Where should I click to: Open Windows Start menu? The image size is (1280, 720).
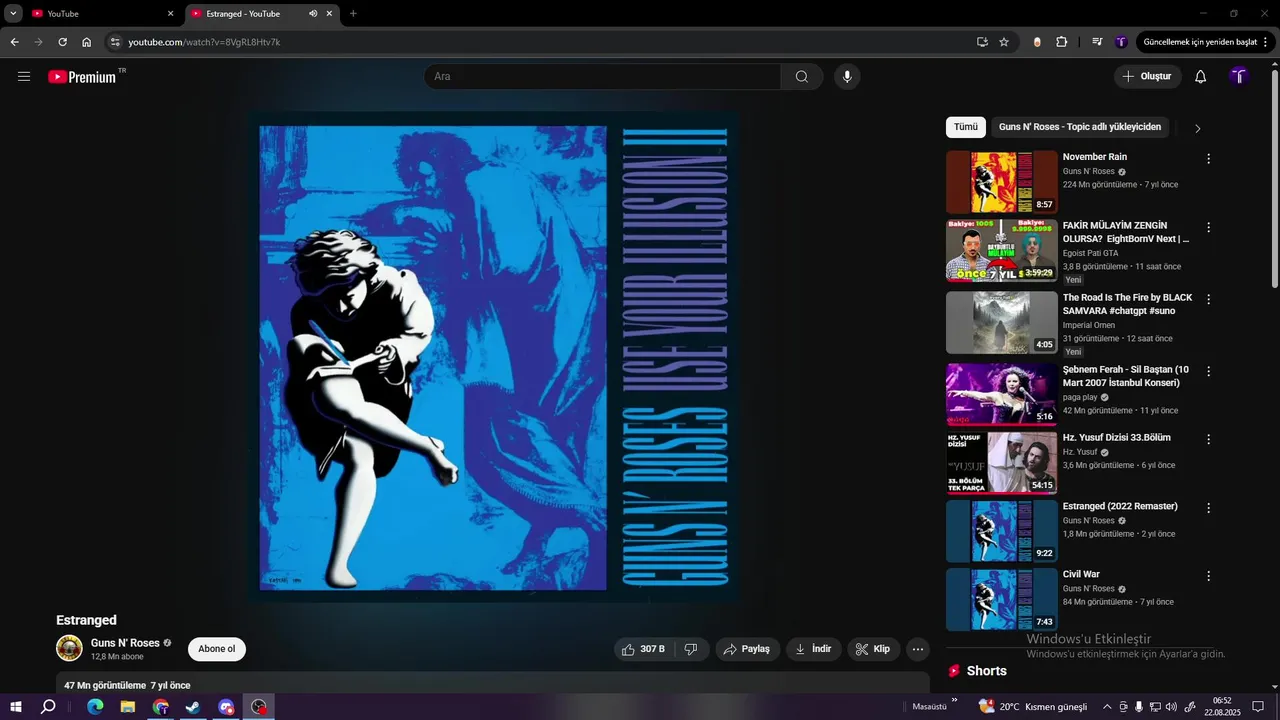15,707
